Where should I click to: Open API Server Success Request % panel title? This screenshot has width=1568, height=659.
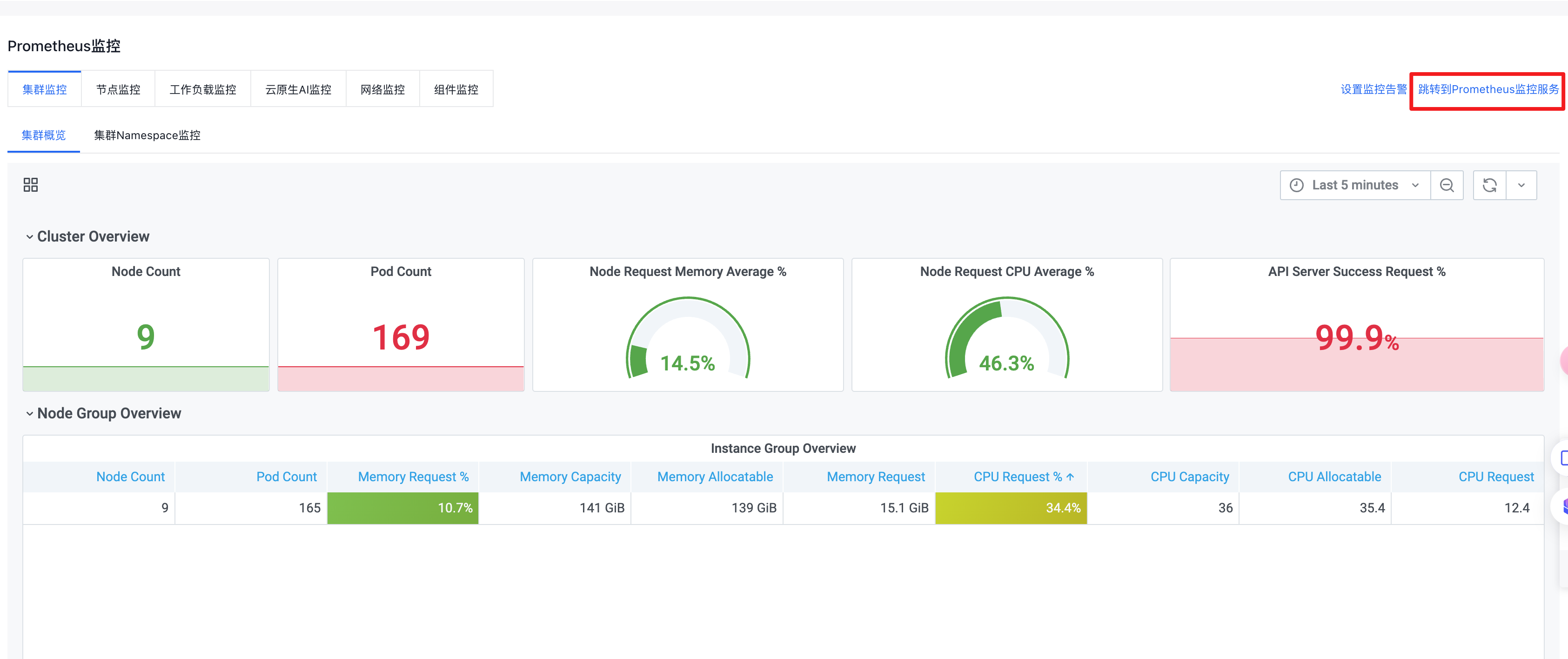1357,272
